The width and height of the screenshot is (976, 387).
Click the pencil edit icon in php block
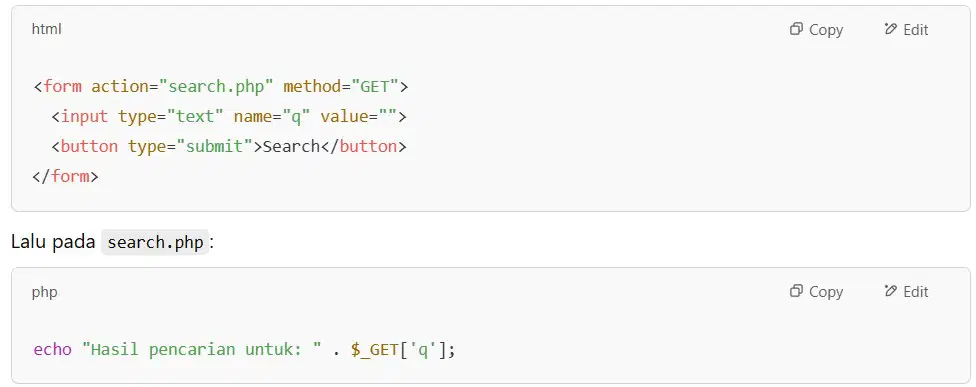(890, 291)
